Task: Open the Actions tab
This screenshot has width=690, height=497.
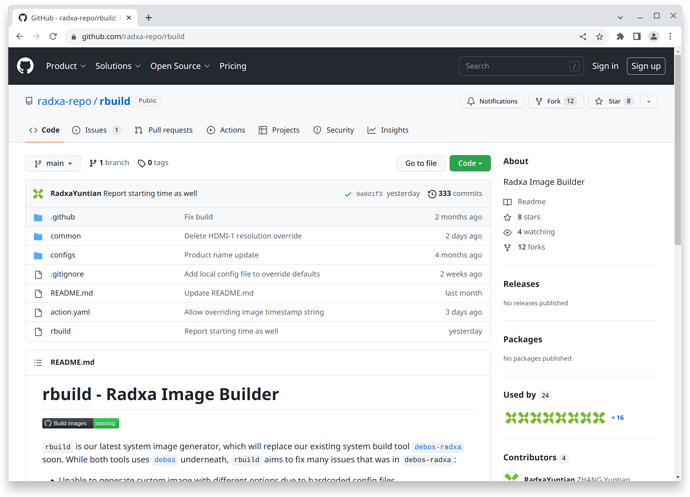Action: click(226, 130)
